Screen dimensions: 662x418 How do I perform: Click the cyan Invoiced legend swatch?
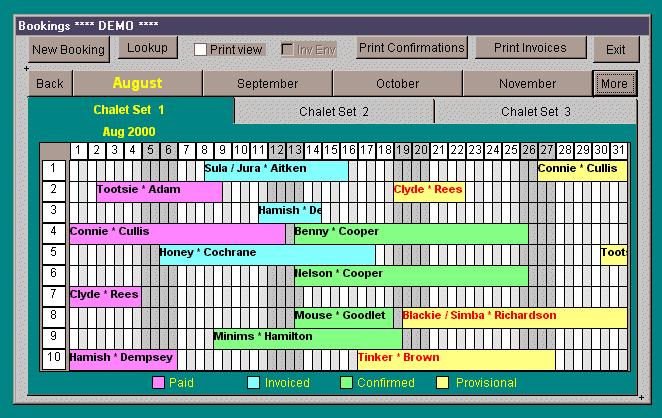(253, 383)
